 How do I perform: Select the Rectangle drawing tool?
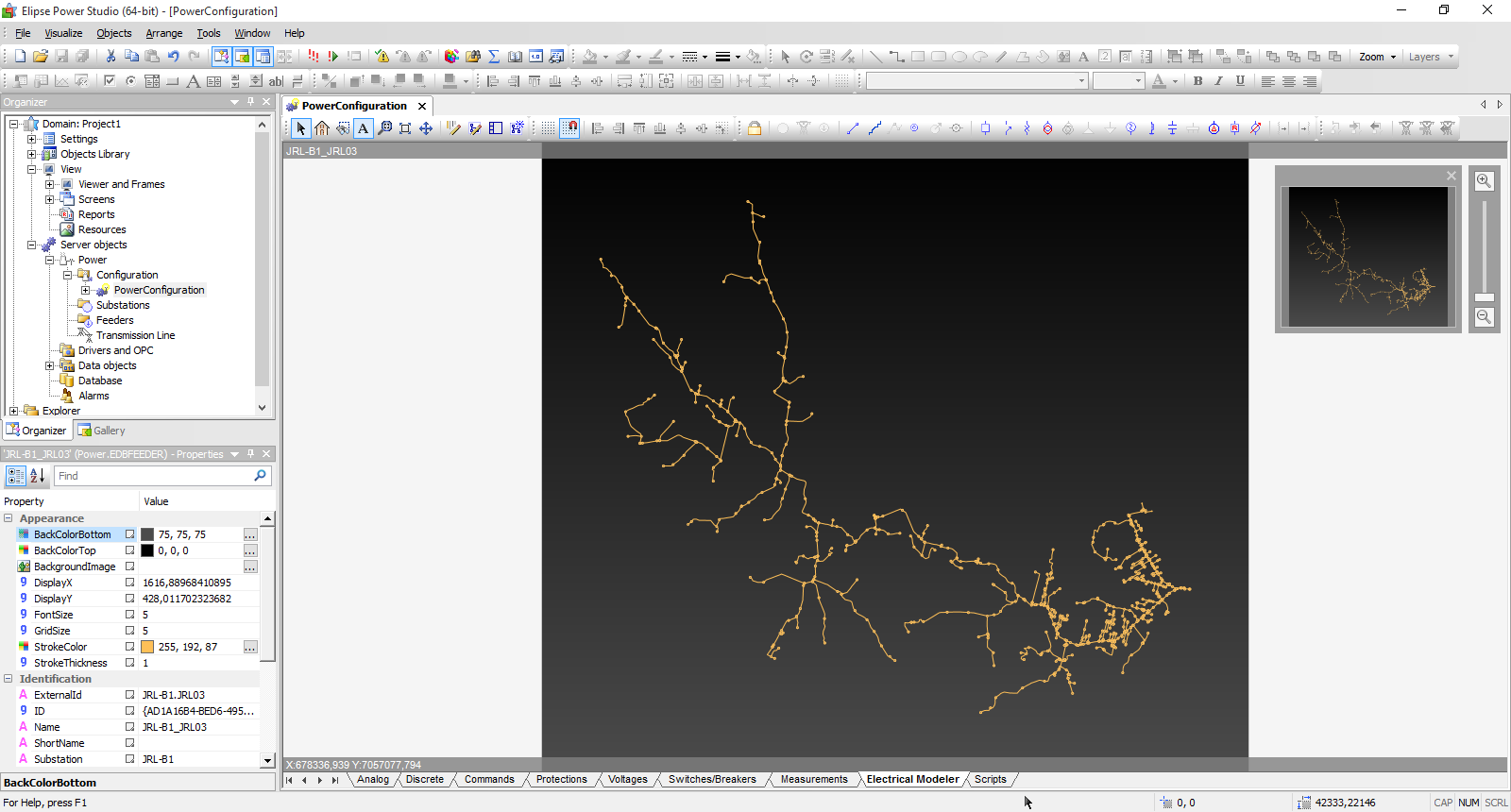point(917,57)
